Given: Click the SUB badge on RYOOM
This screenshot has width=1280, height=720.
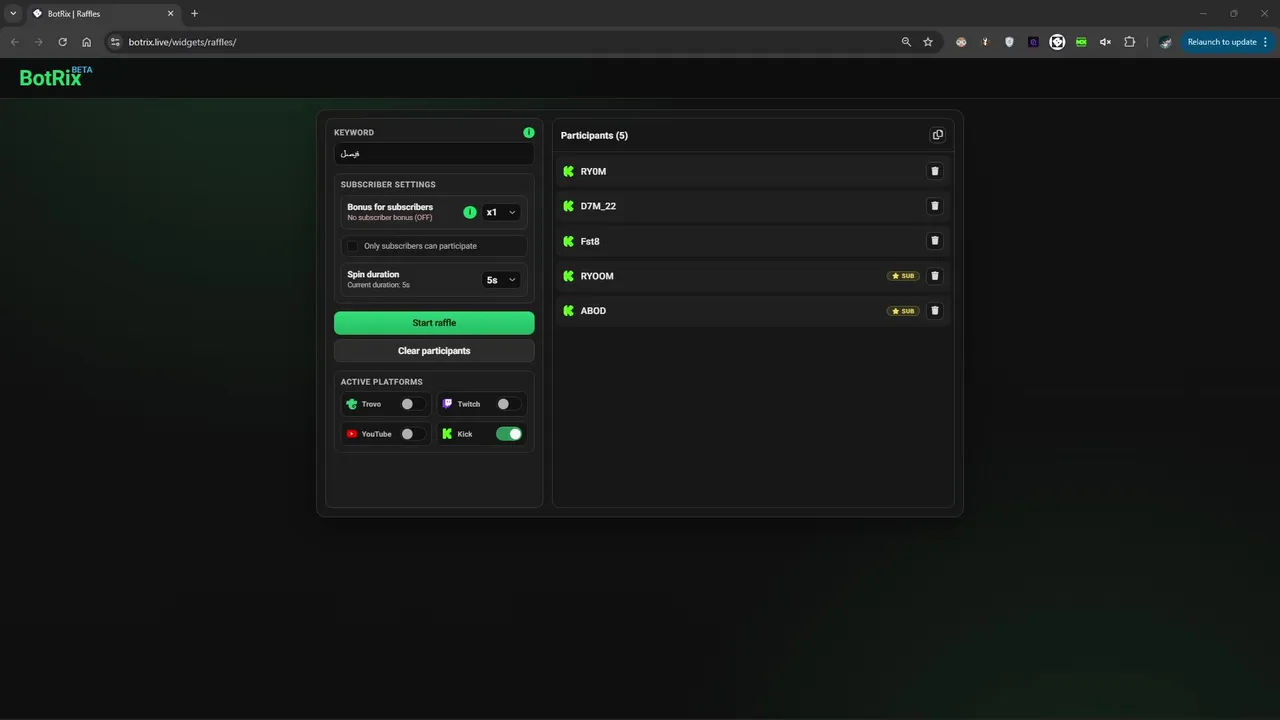Looking at the screenshot, I should [903, 276].
